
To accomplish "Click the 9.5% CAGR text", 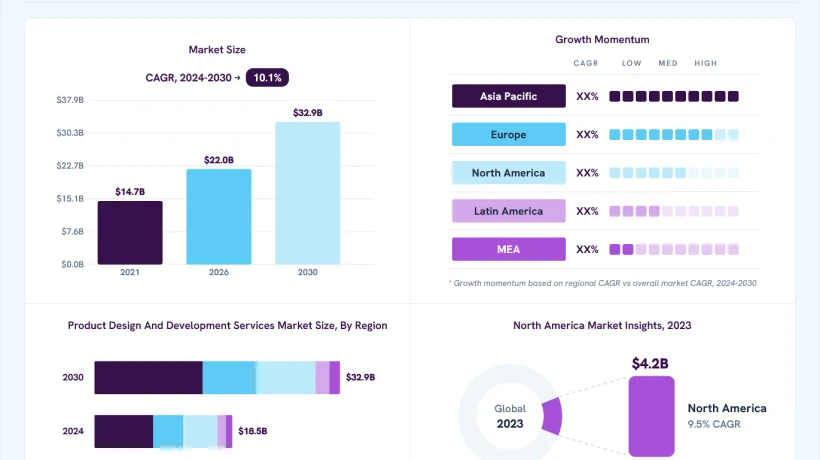I will click(x=714, y=424).
